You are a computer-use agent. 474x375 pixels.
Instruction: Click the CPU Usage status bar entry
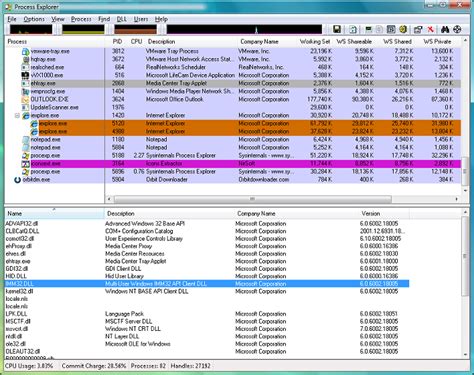click(x=29, y=366)
